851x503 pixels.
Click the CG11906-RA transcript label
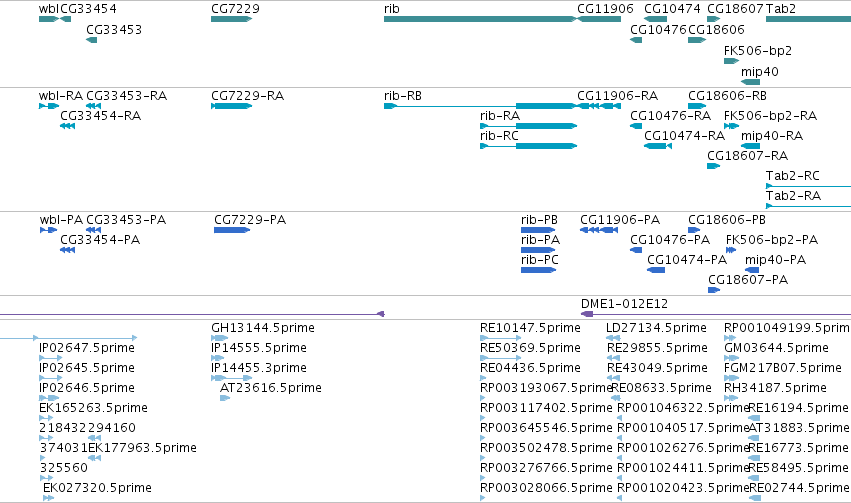(x=618, y=96)
